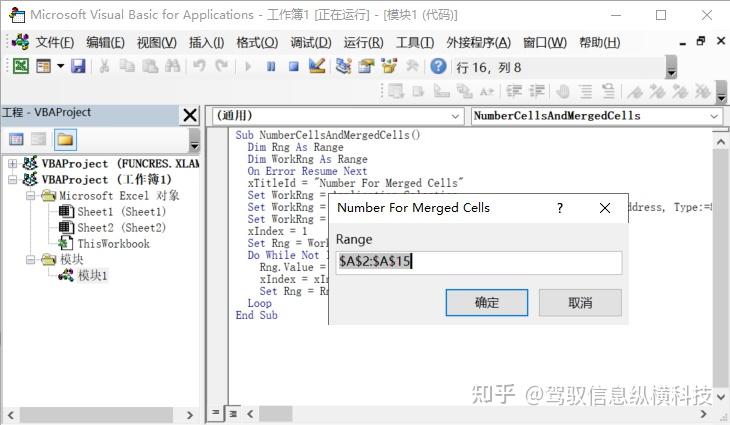Select ThisWorkbook in project tree
Screen dimensions: 730x425
(114, 244)
